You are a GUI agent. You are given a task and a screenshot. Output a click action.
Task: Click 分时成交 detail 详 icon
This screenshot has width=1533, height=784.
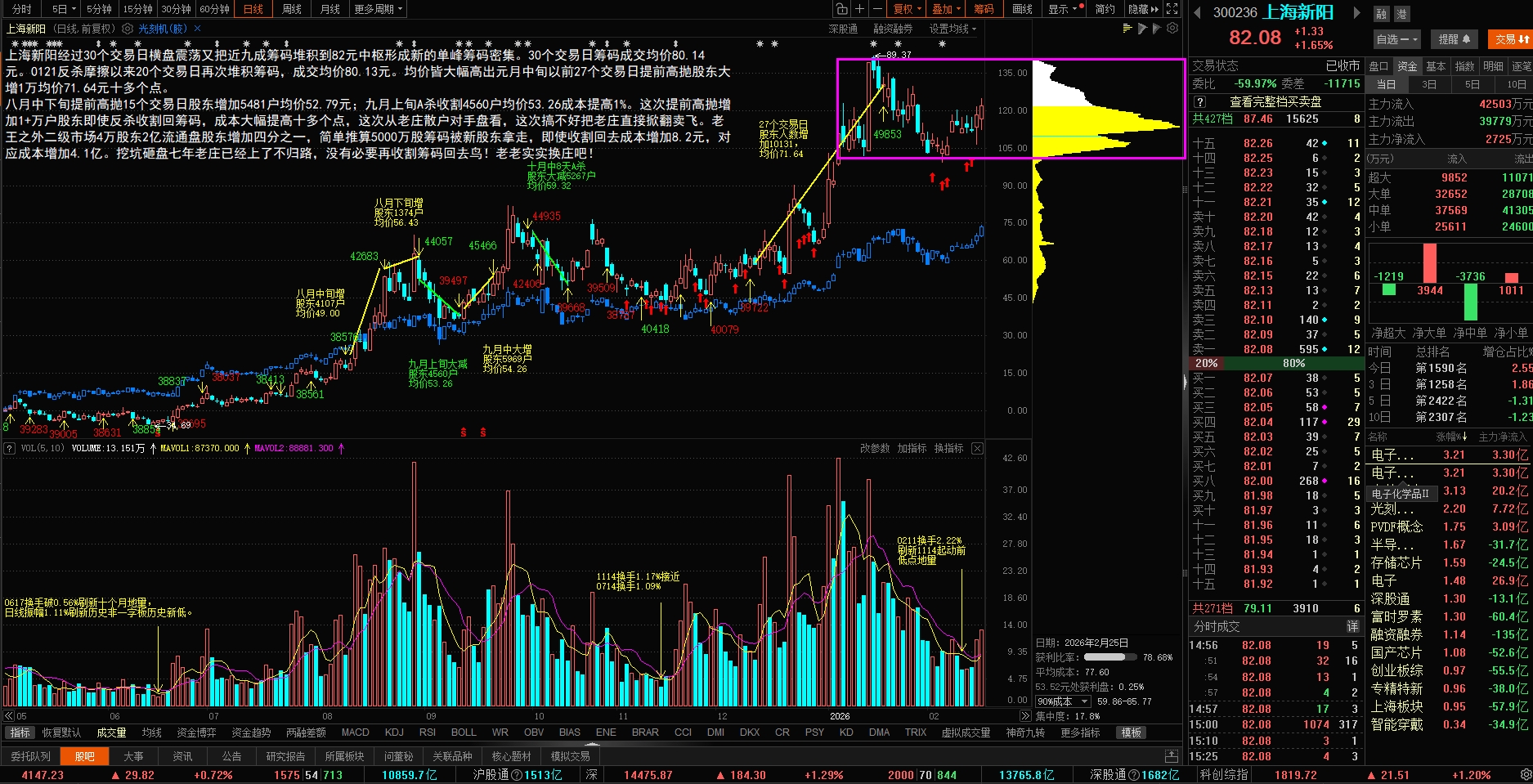(x=1353, y=626)
